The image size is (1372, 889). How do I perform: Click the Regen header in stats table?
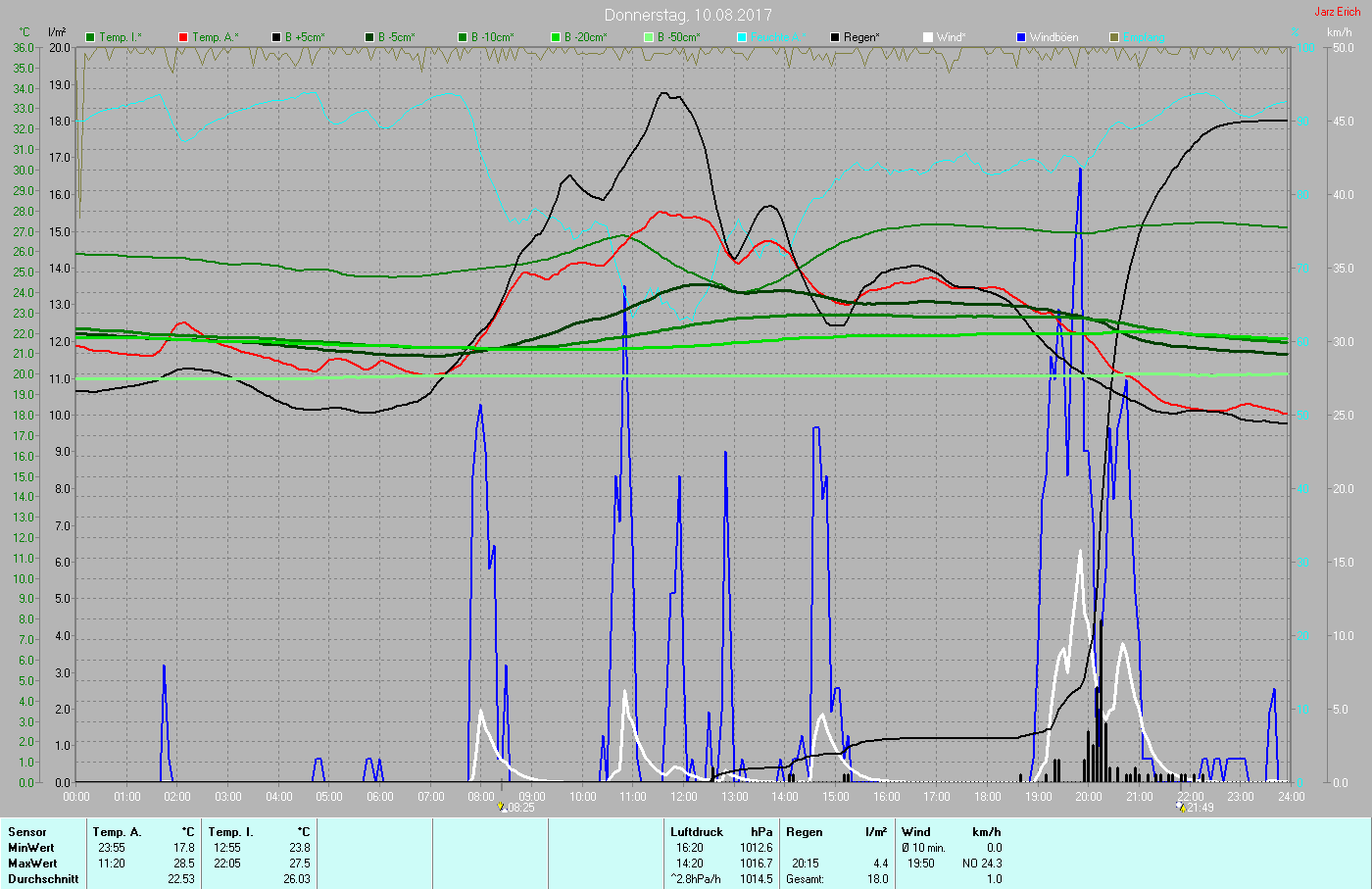805,832
